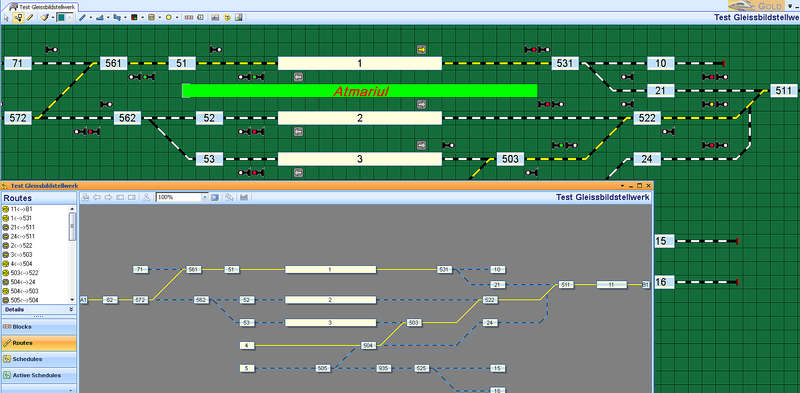
Task: Click the chart icon in dispatcher toolbar
Action: [x=244, y=196]
